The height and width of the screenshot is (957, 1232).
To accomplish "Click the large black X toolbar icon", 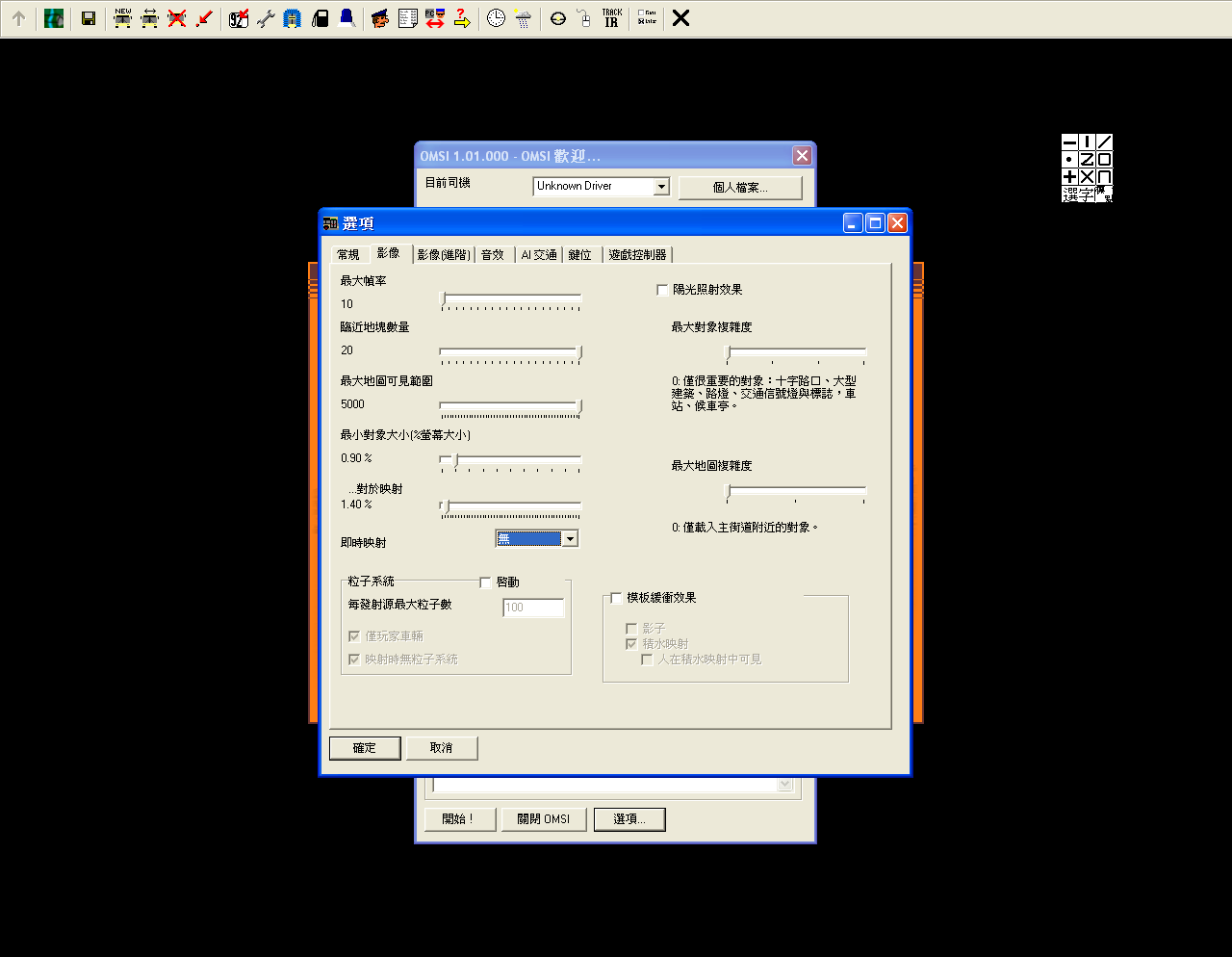I will tap(680, 18).
